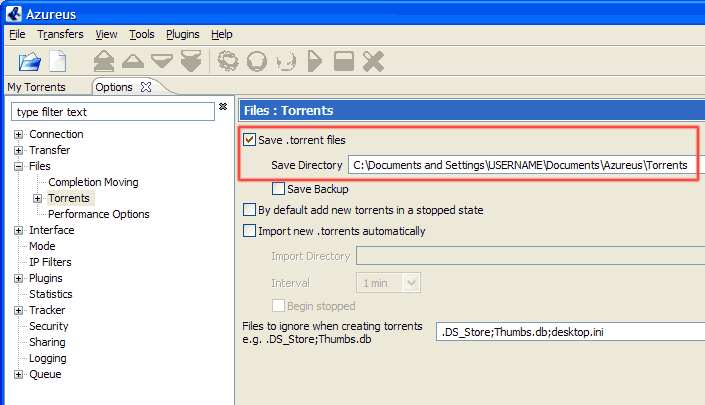705x405 pixels.
Task: Click the Open torrent folder icon
Action: (30, 62)
